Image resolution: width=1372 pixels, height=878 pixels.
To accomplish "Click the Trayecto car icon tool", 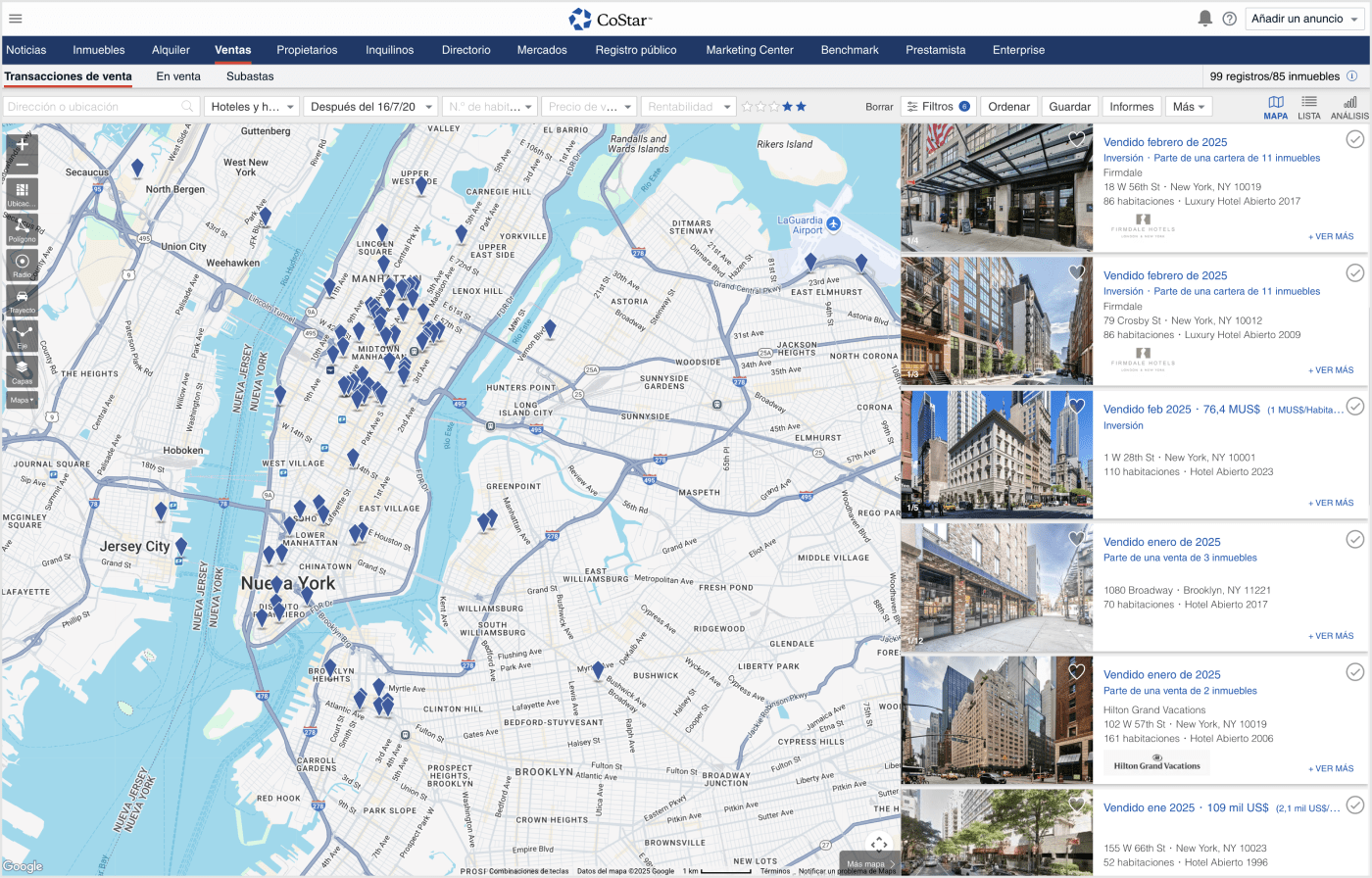I will 22,300.
